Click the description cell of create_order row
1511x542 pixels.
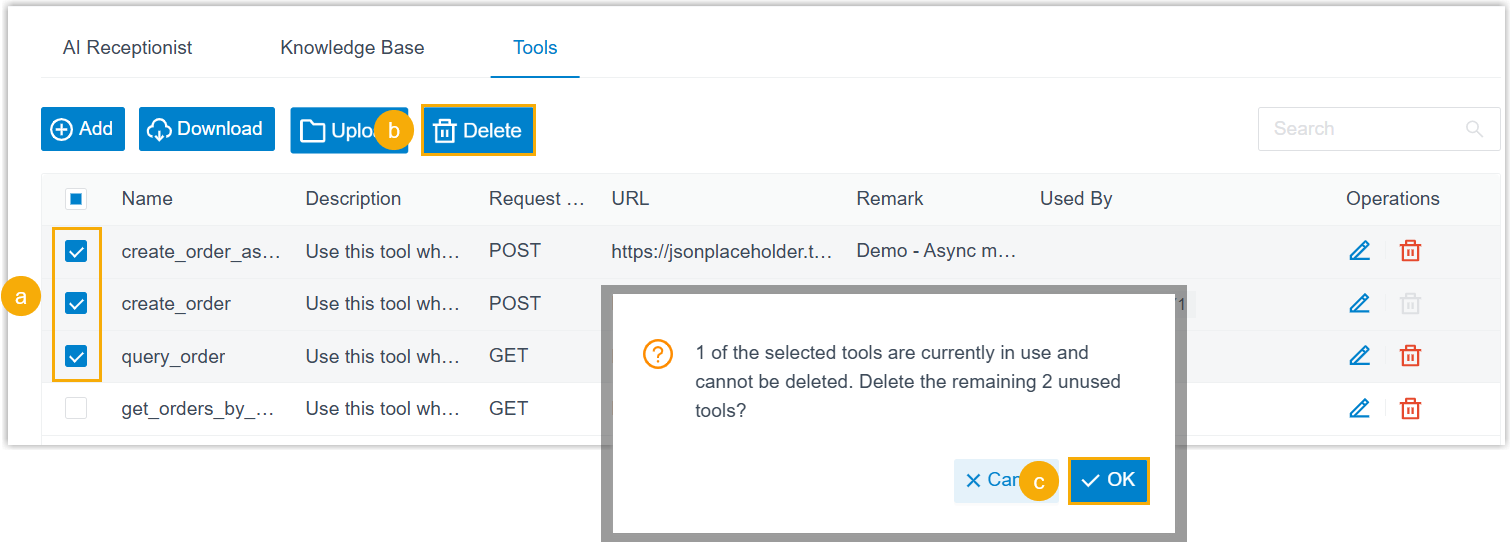[x=382, y=304]
